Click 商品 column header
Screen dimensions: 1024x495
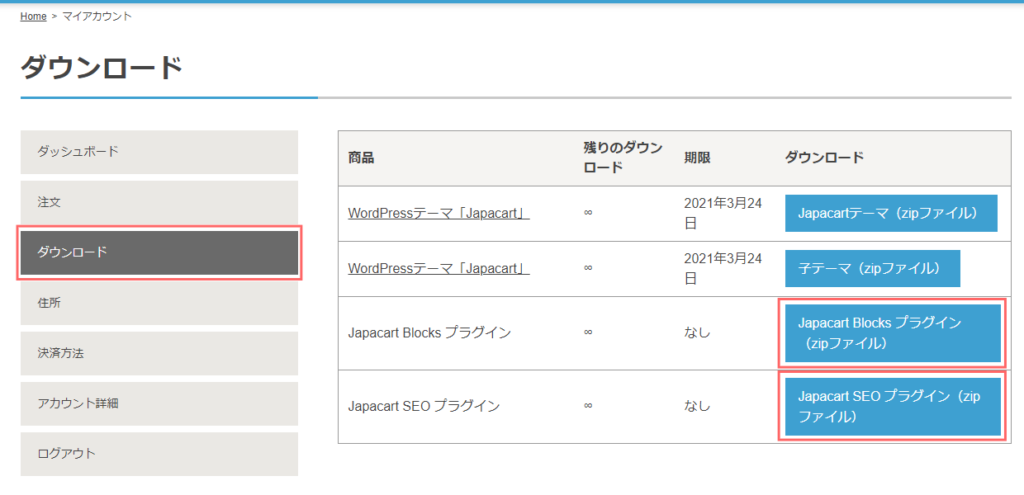(x=361, y=158)
